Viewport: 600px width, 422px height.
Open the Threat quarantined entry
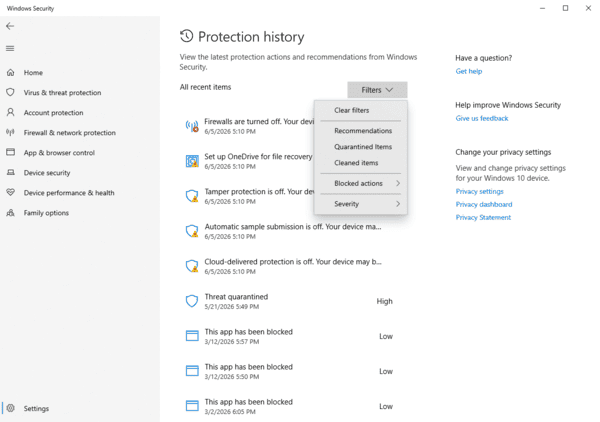pos(293,301)
